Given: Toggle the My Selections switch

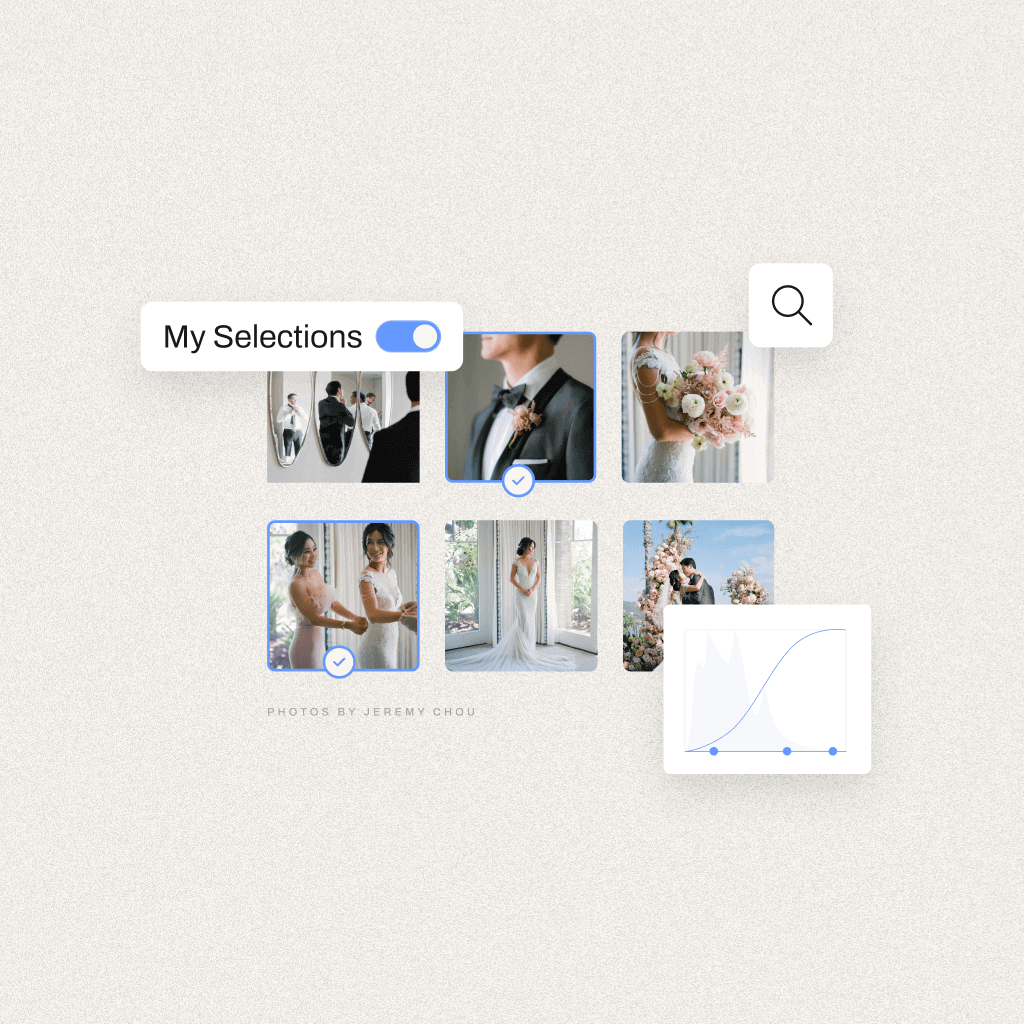Looking at the screenshot, I should [x=408, y=336].
